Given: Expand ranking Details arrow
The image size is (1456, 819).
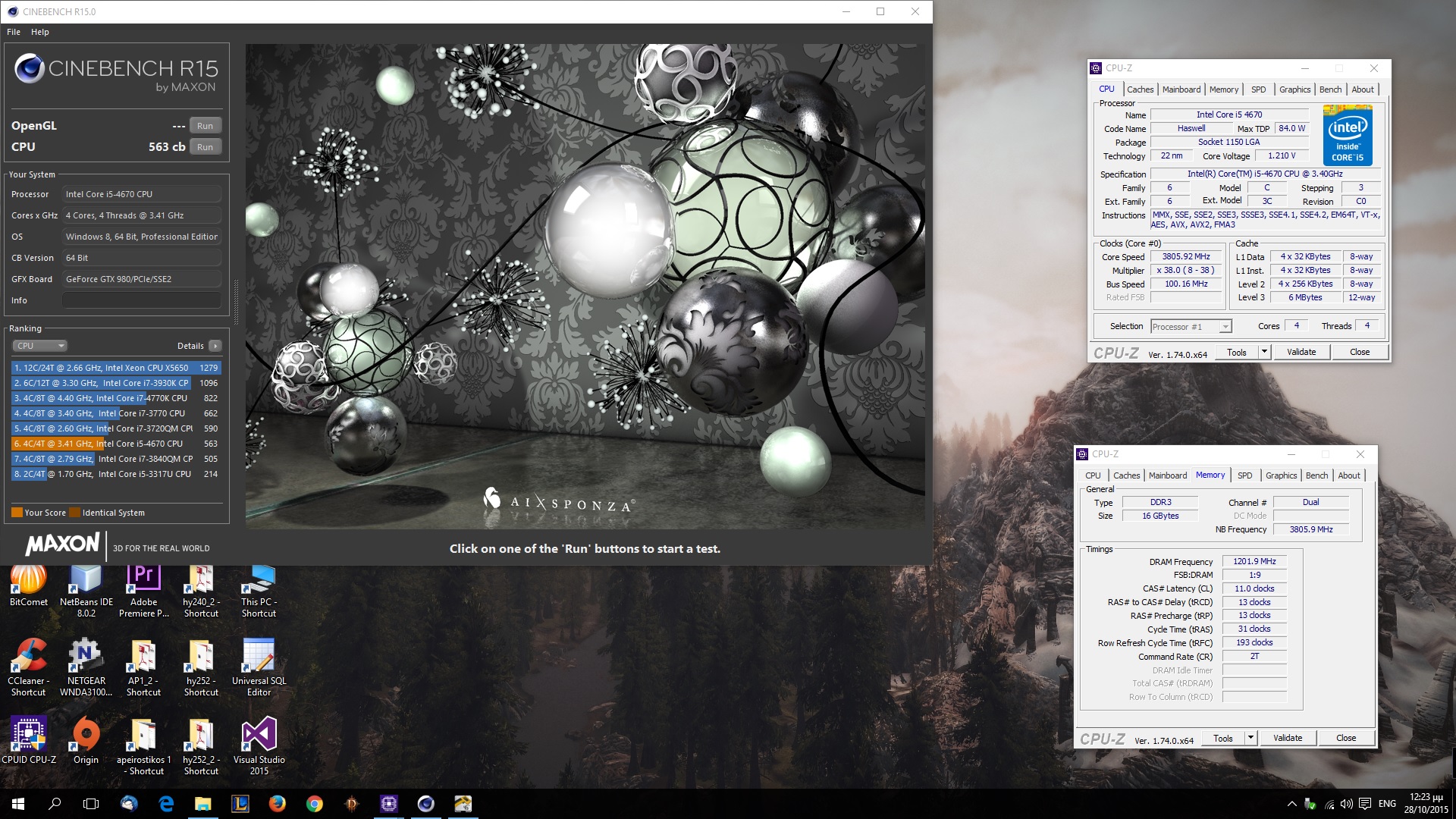Looking at the screenshot, I should 215,346.
